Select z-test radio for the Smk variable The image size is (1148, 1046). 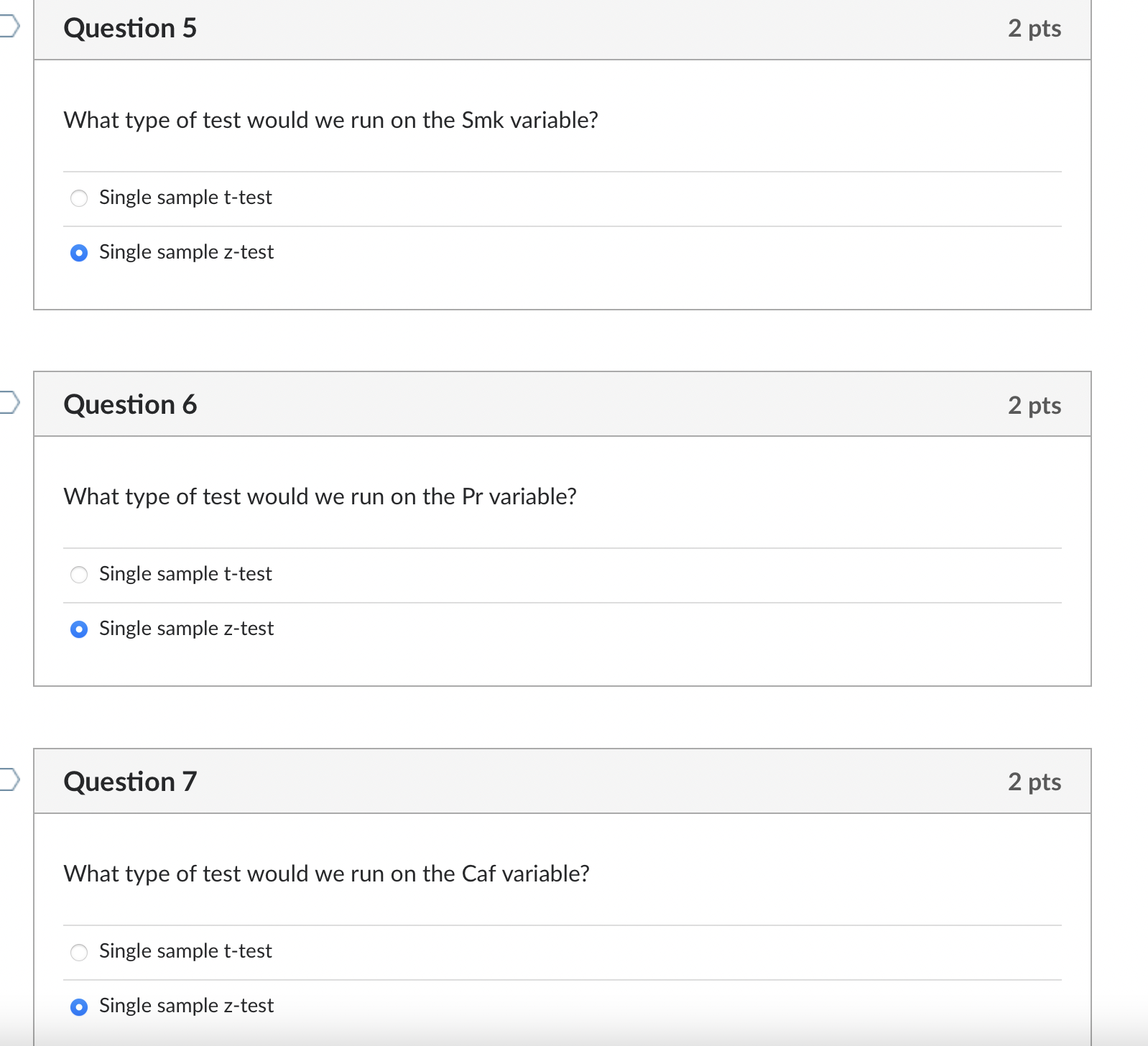[79, 253]
